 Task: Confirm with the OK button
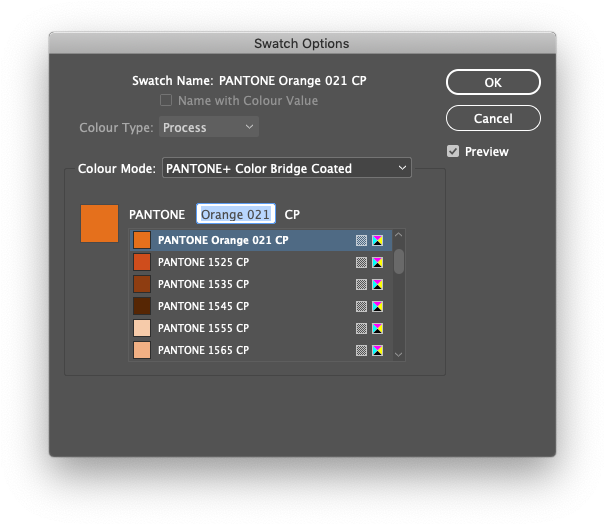(493, 82)
